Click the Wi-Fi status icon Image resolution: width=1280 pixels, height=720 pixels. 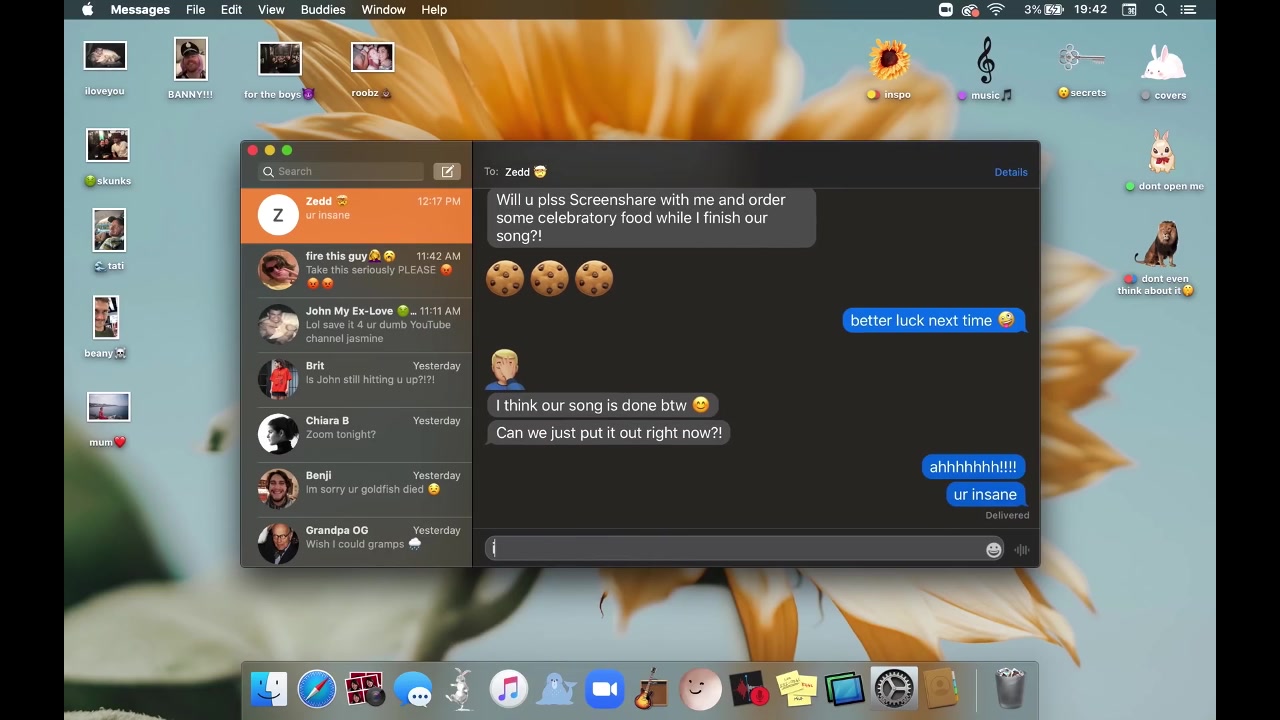pyautogui.click(x=996, y=9)
